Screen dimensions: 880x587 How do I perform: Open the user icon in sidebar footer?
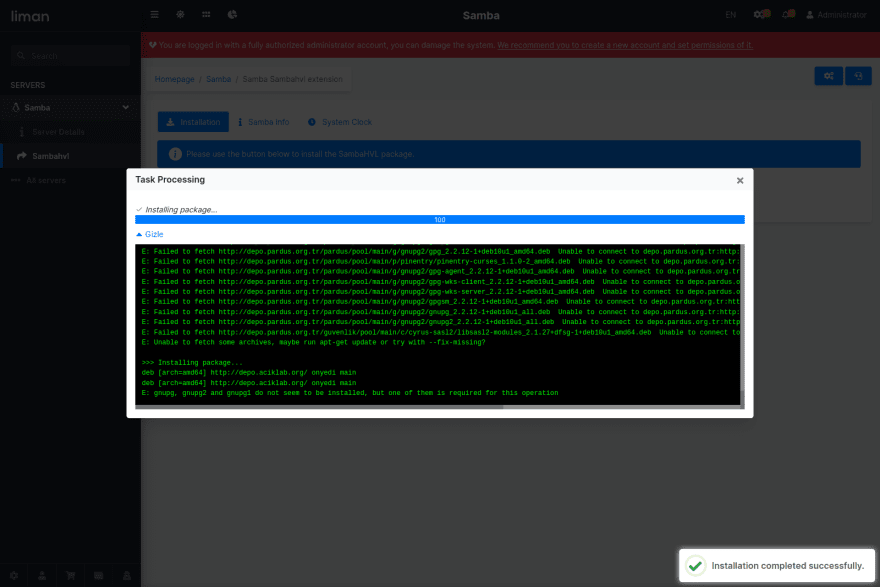tap(42, 576)
